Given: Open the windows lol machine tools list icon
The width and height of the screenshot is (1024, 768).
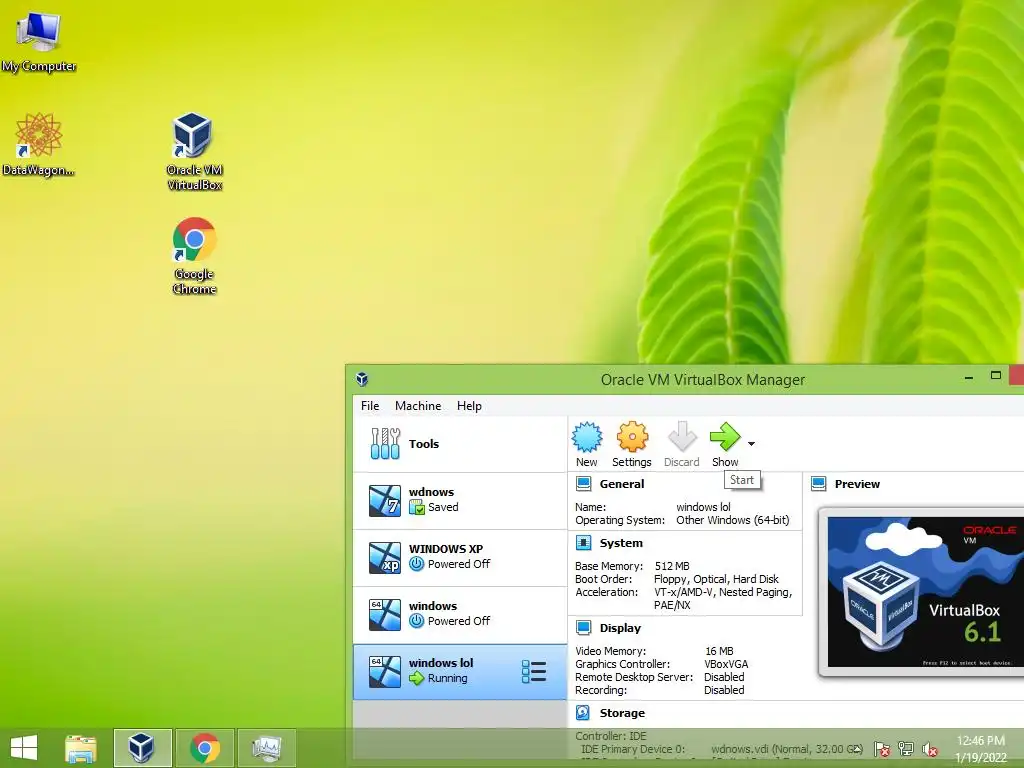Looking at the screenshot, I should tap(534, 671).
